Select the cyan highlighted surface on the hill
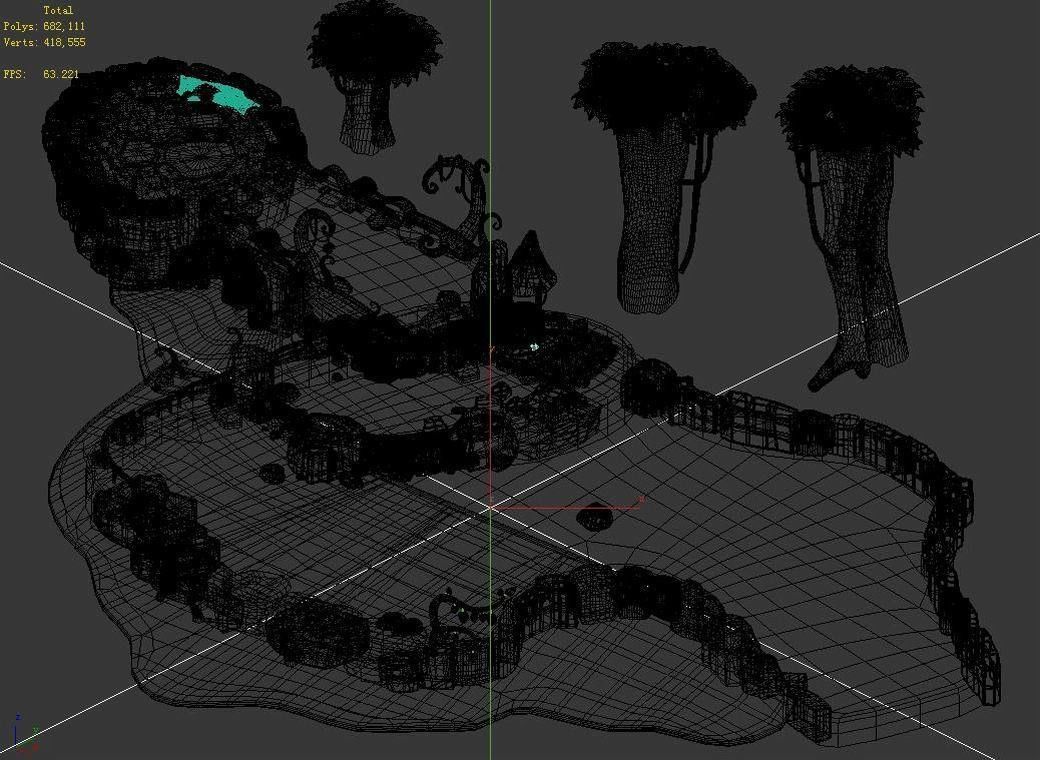 pos(219,95)
